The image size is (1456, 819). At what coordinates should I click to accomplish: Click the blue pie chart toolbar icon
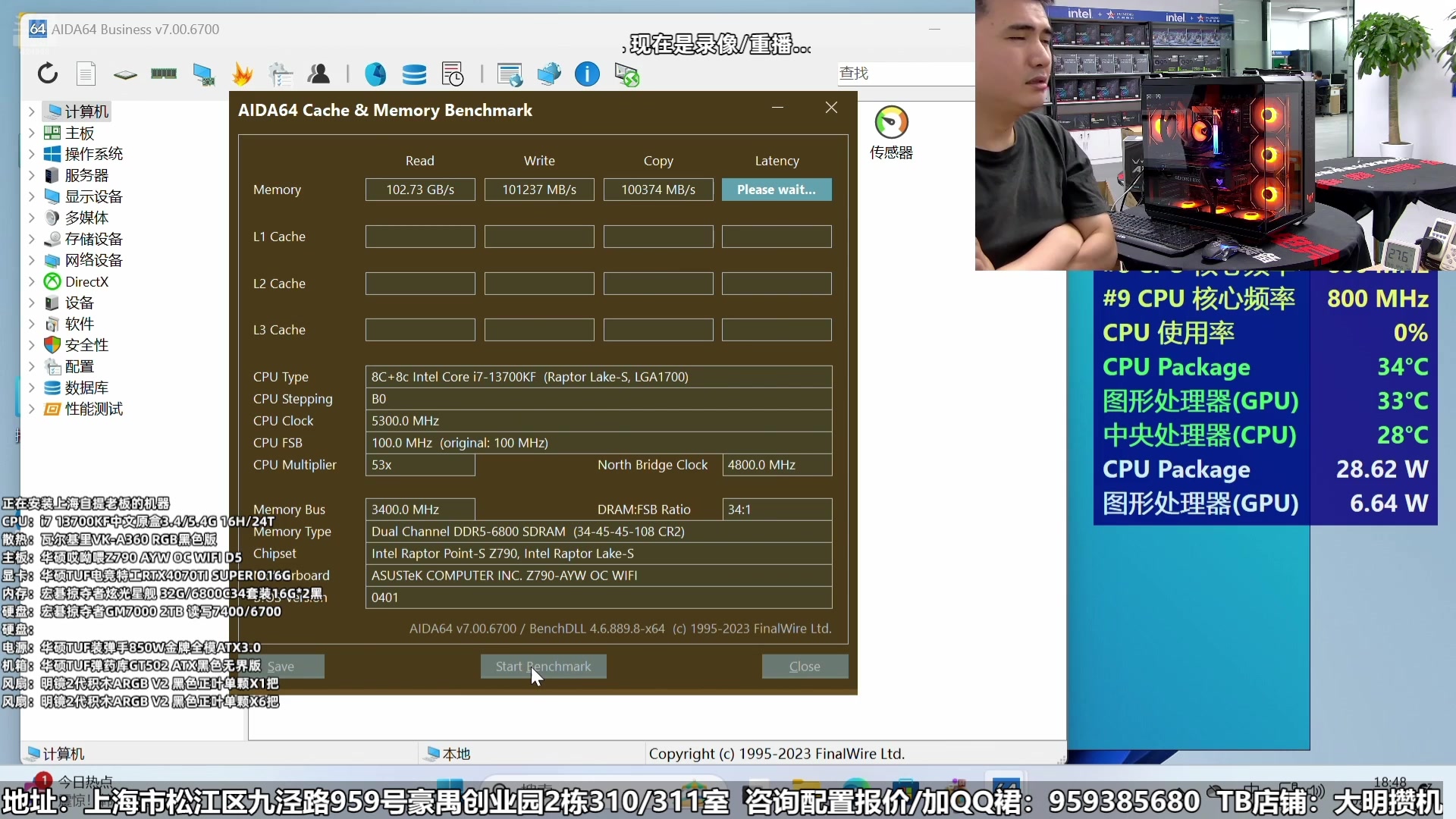coord(375,74)
